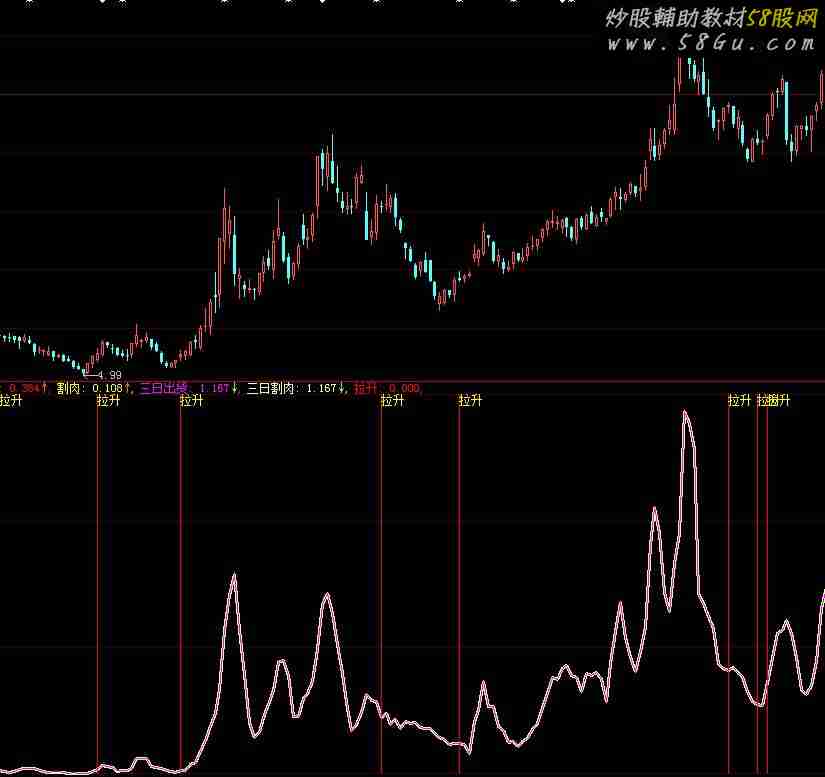Select the yellow 割肉: 0.108 indicator label
Viewport: 825px width, 777px height.
click(90, 388)
